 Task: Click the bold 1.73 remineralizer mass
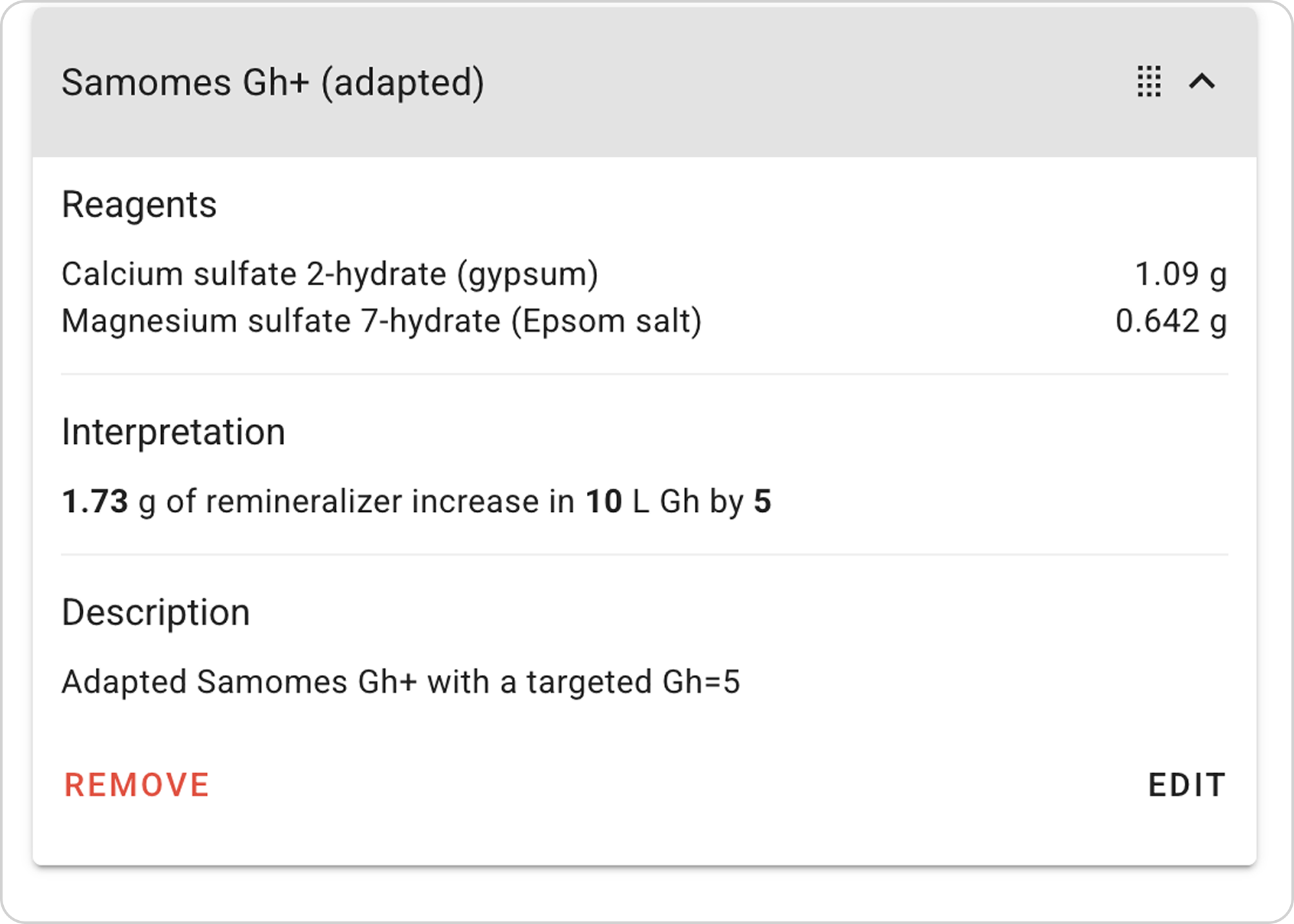[95, 501]
